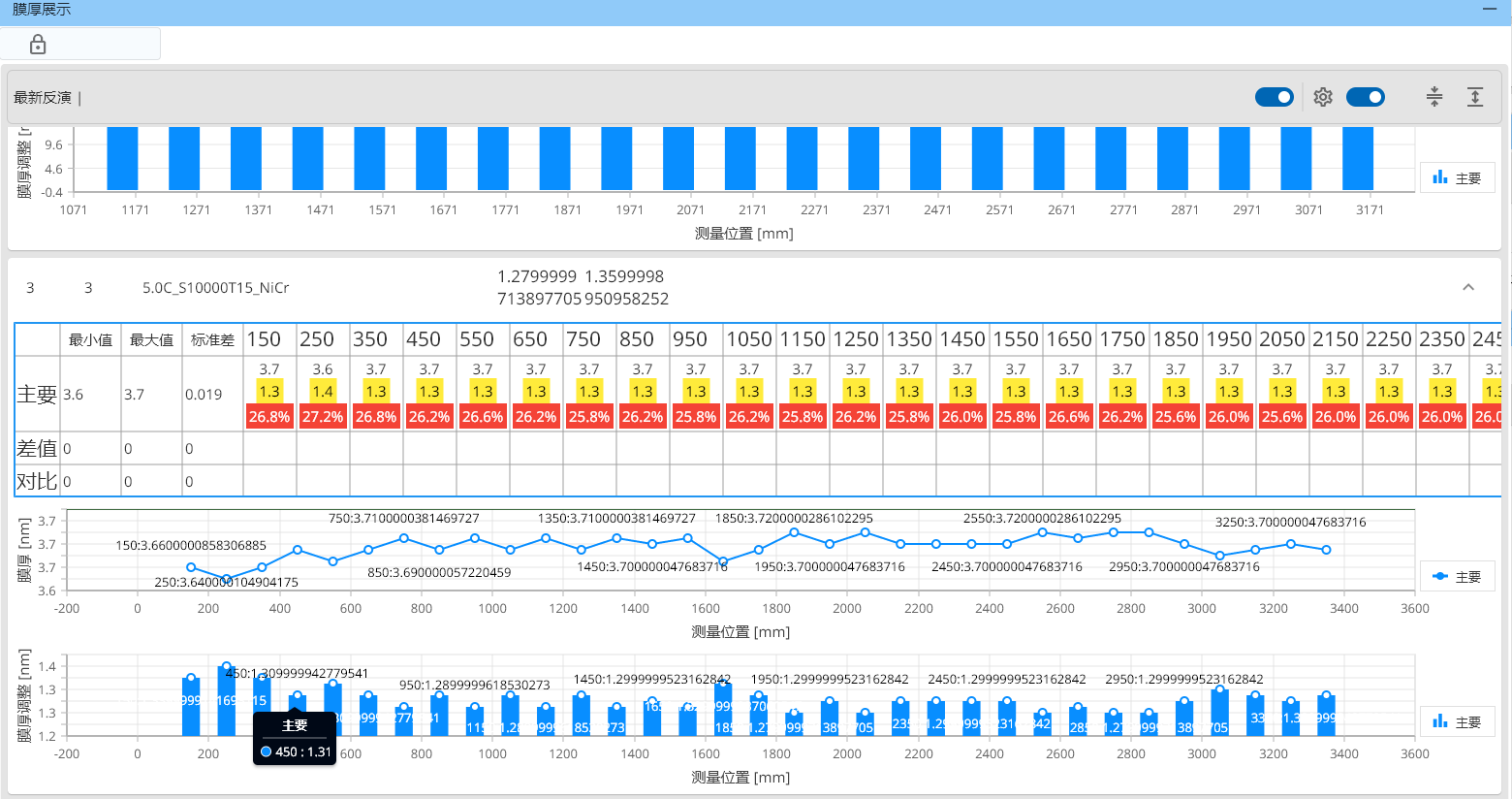Viewport: 1512px width, 799px height.
Task: Click the 5.0C_S10000T15_NiCr layer name
Action: pyautogui.click(x=215, y=288)
